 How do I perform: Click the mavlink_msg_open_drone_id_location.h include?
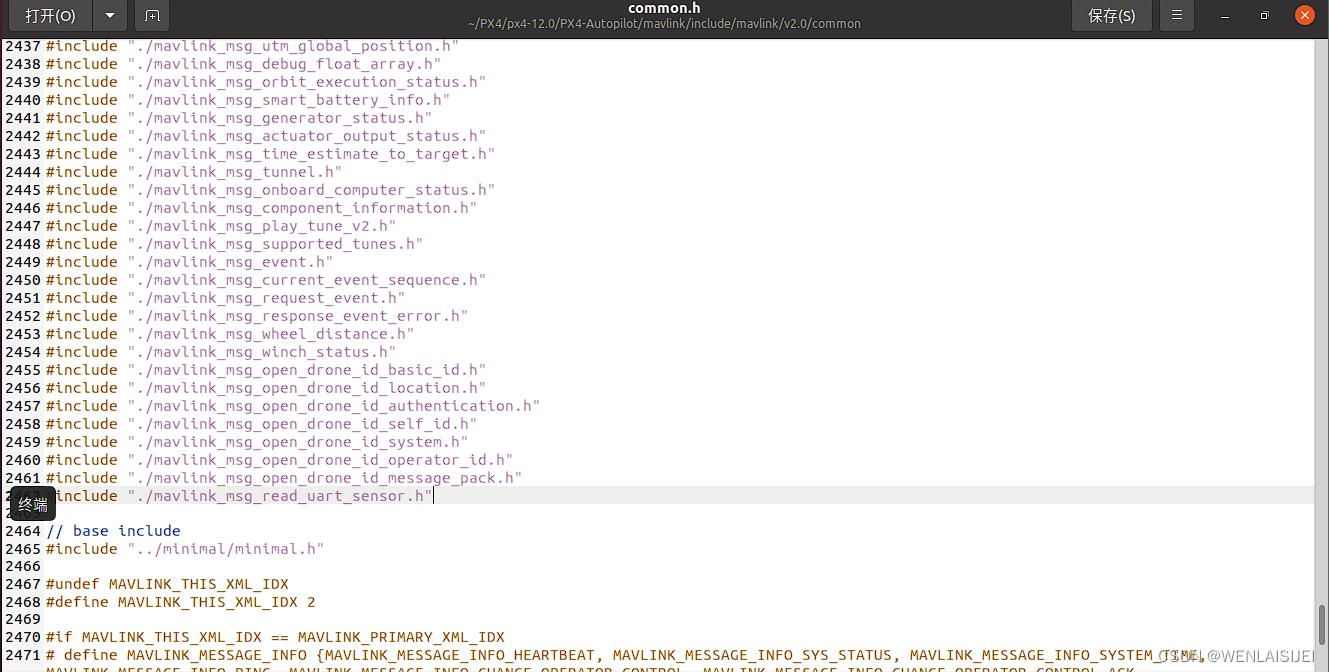[266, 388]
